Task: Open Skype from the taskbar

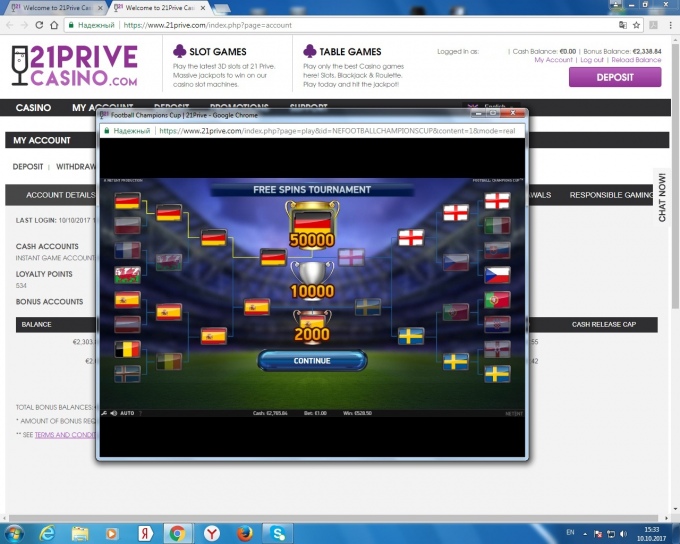Action: 278,533
